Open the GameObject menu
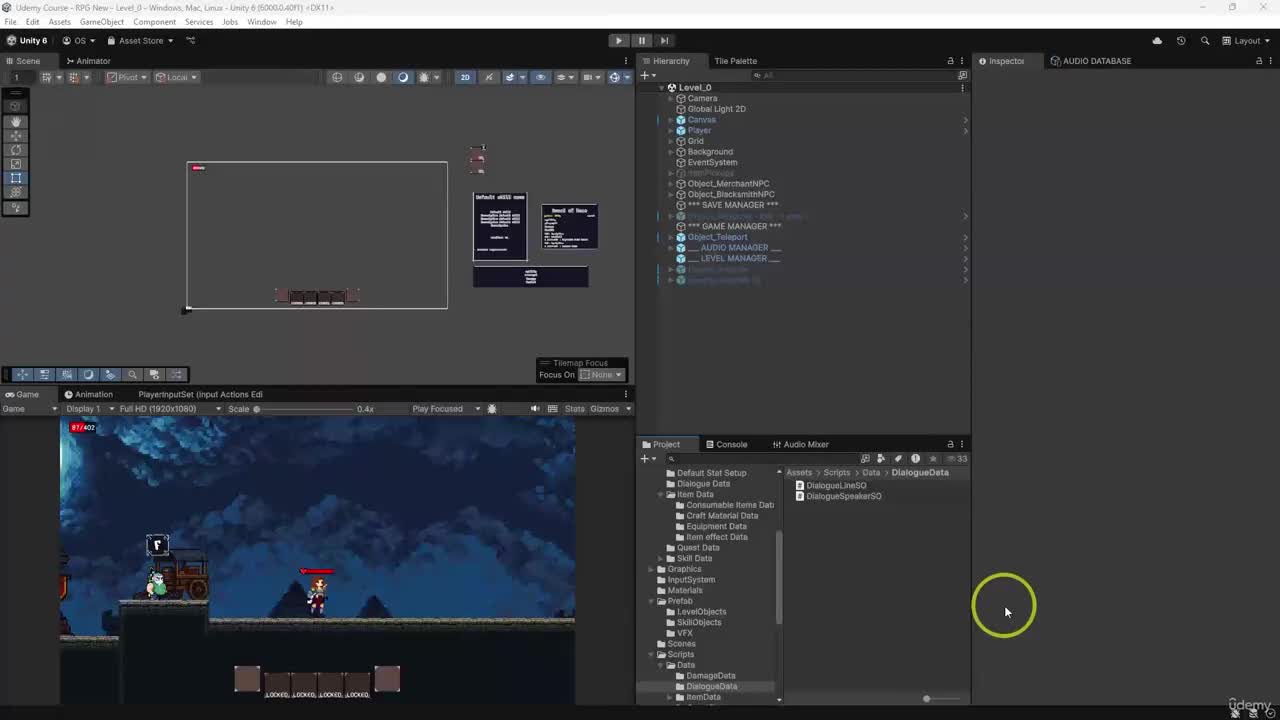 [102, 22]
